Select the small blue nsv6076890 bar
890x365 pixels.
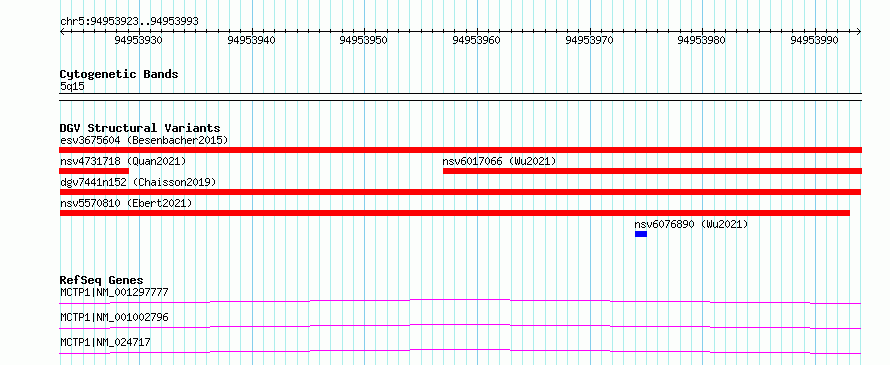641,234
